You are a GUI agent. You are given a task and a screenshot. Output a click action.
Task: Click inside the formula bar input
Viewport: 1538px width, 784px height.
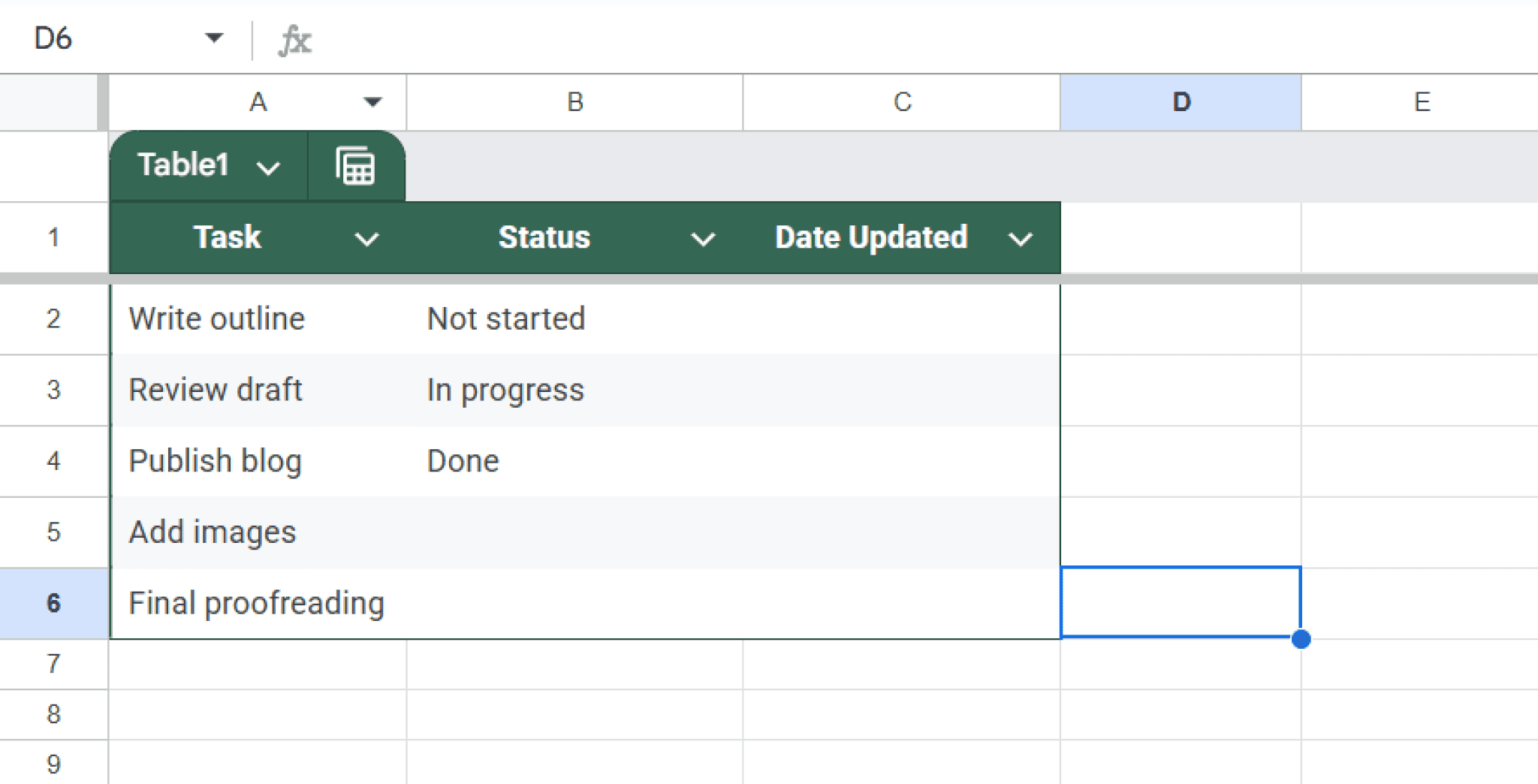901,40
